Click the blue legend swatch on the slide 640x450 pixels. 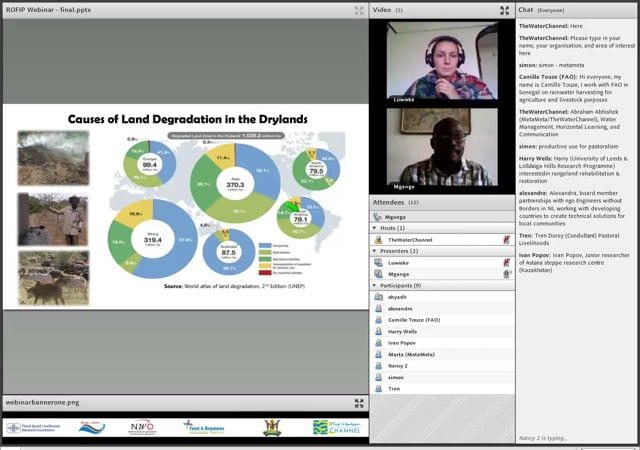(x=265, y=245)
